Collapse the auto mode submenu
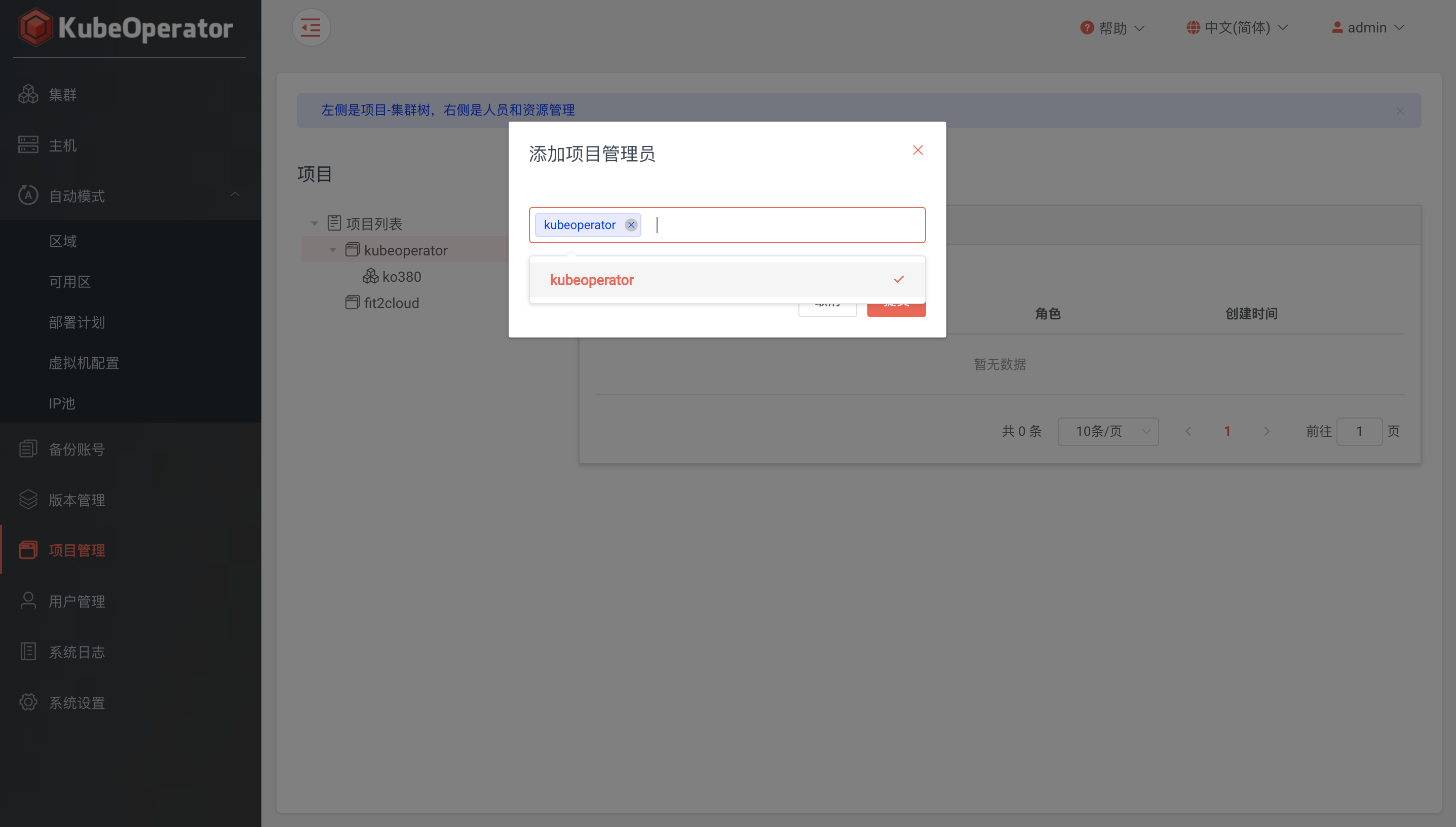The height and width of the screenshot is (827, 1456). point(235,195)
